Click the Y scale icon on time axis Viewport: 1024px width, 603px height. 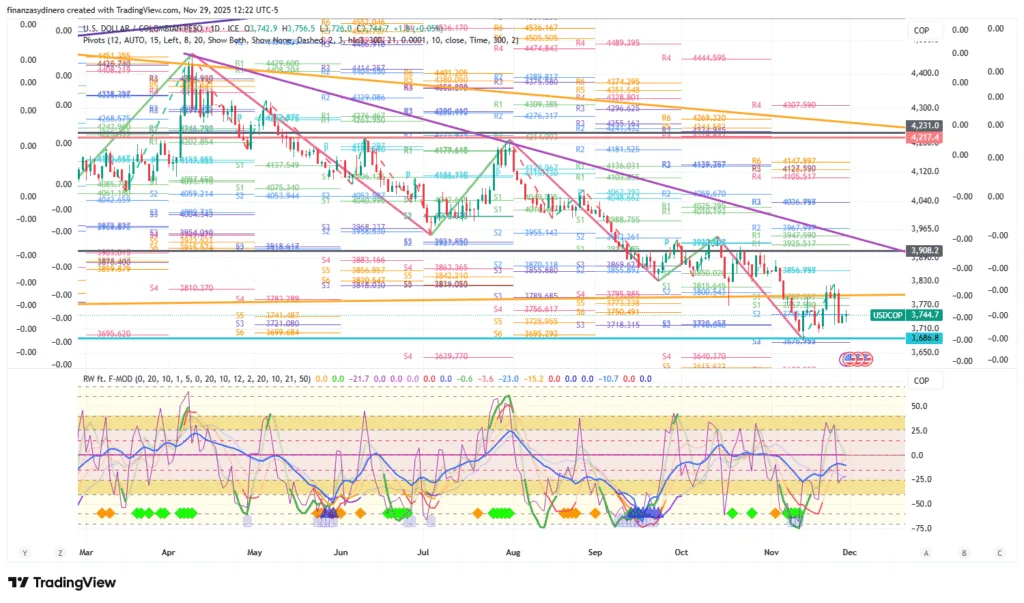[23, 552]
